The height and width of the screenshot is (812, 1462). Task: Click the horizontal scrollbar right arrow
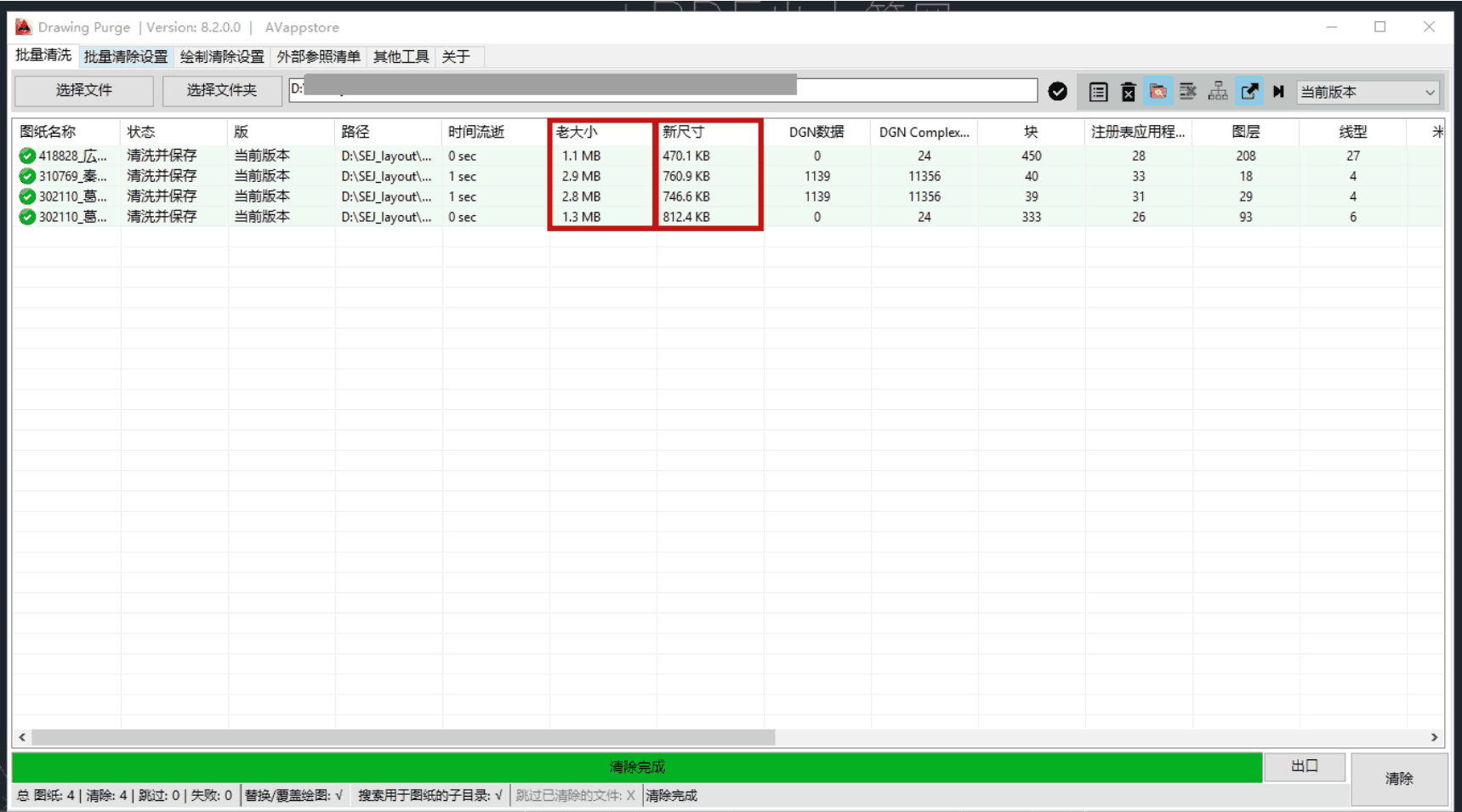coord(1434,737)
